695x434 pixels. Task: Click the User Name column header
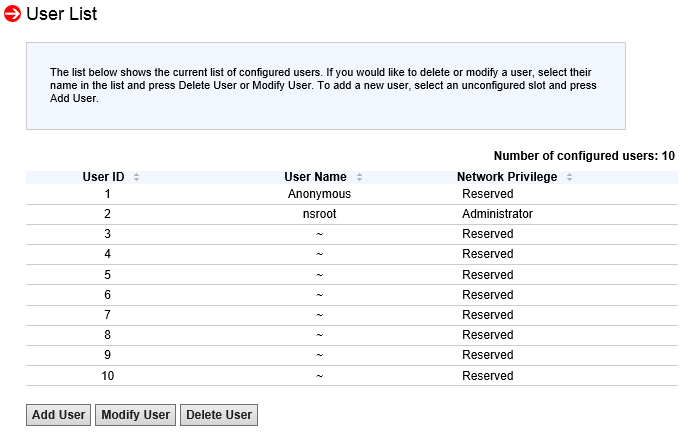coord(315,177)
